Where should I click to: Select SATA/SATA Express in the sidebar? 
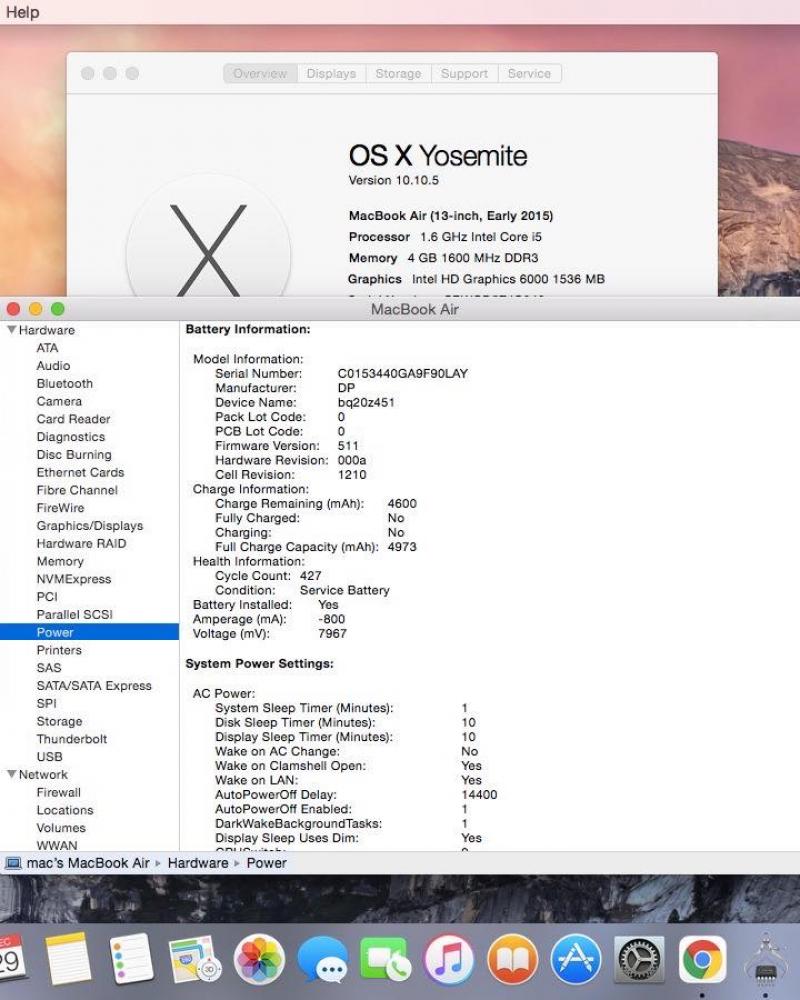[x=94, y=686]
